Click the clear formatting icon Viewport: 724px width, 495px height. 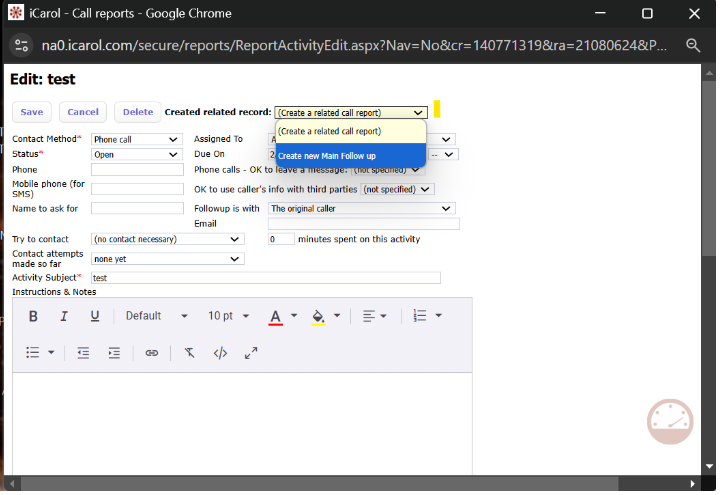coord(189,353)
